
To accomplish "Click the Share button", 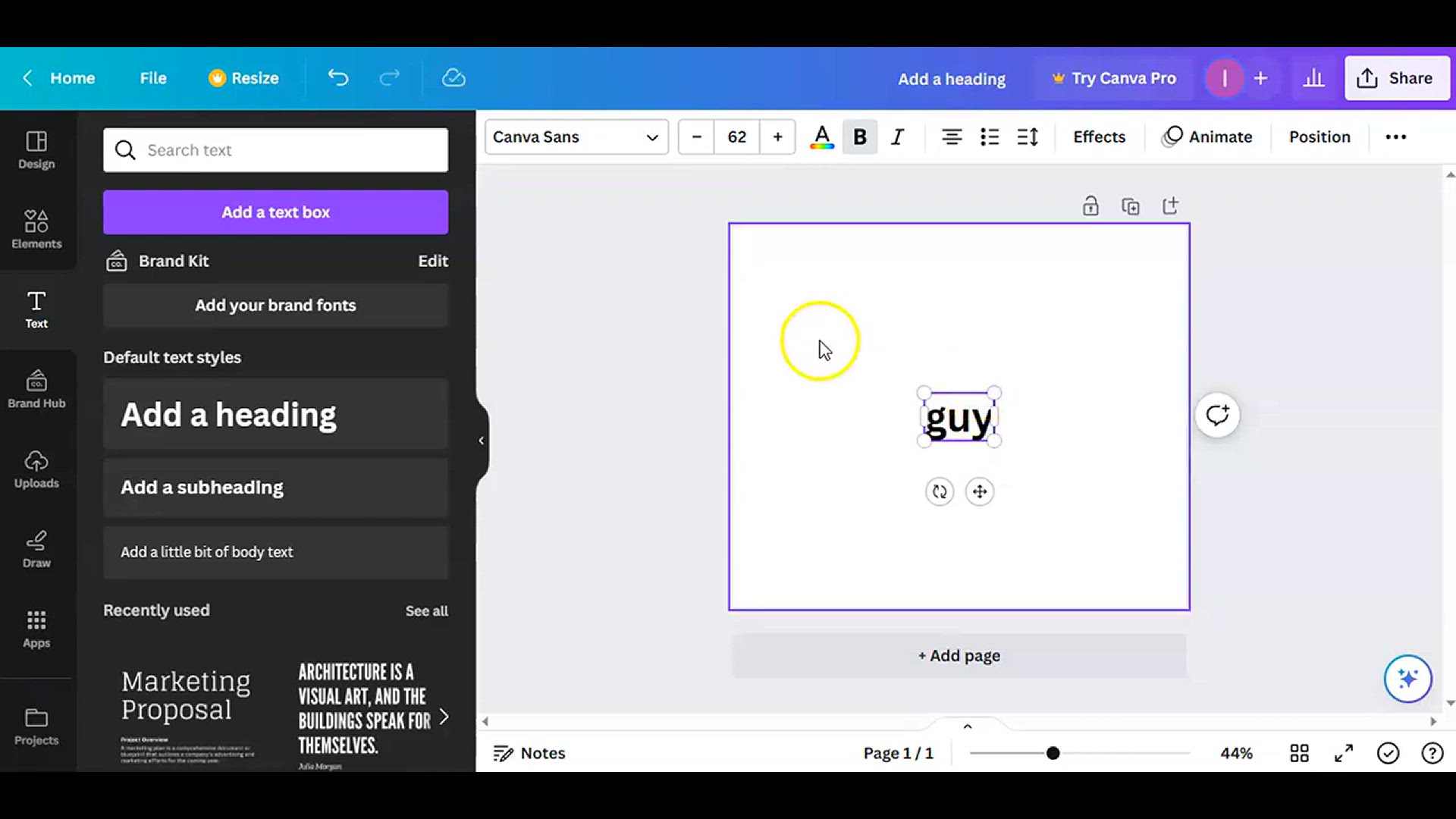I will [x=1397, y=78].
